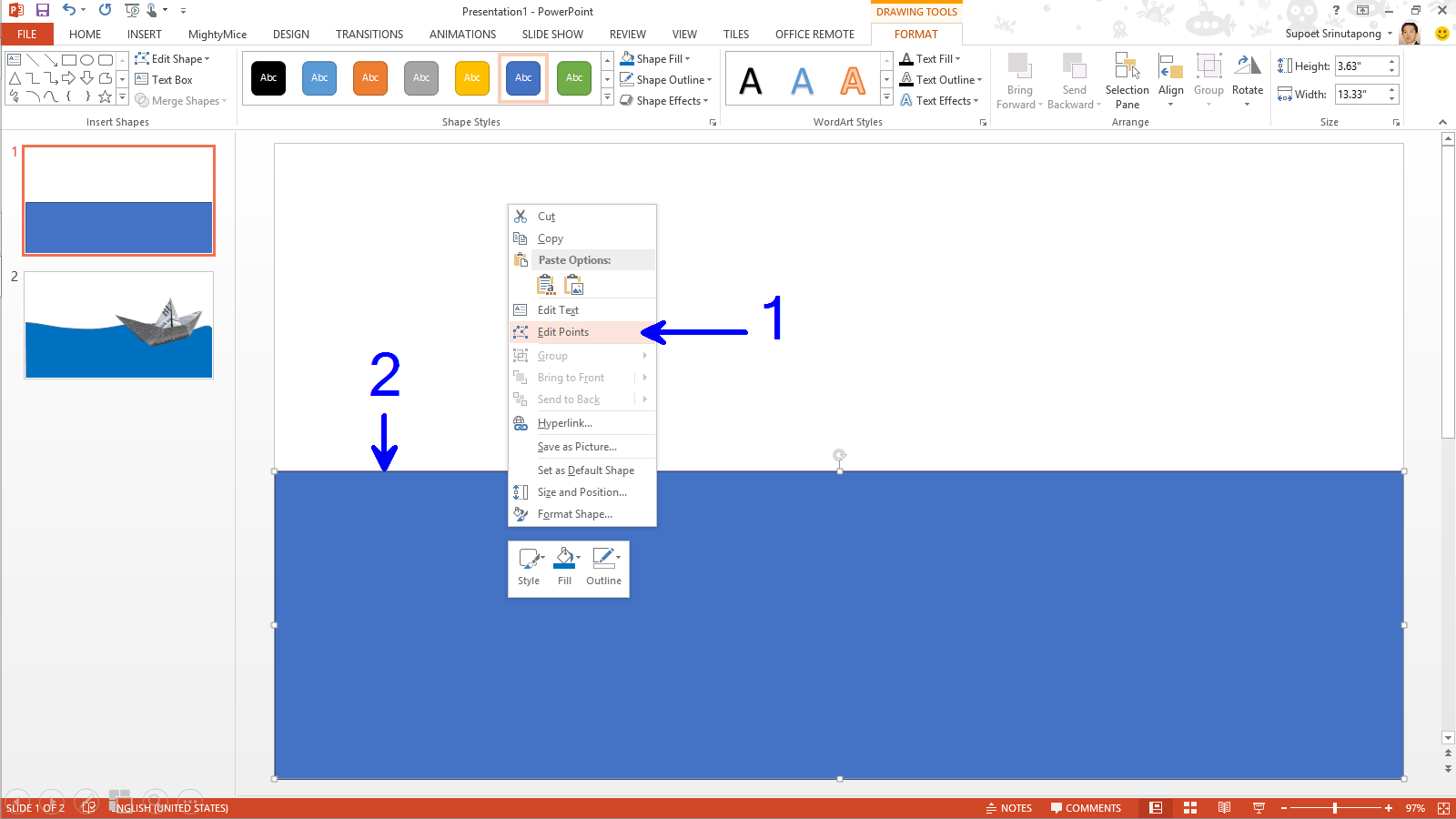
Task: Select slide 2 thumbnail with paper boat
Action: (119, 325)
